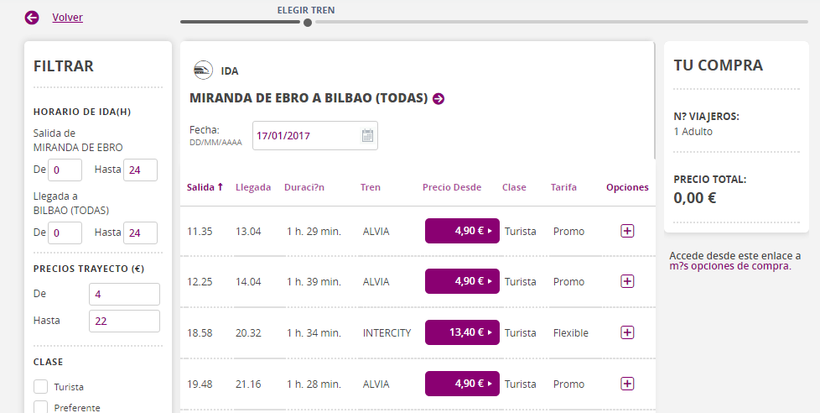820x413 pixels.
Task: Click the arrow icon after route title
Action: [438, 98]
